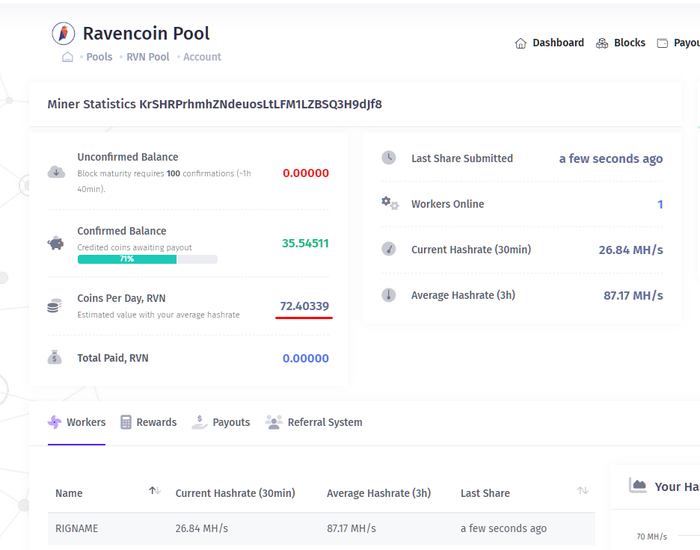This screenshot has height=550, width=700.
Task: Go to Dashboard in top navigation
Action: 558,42
